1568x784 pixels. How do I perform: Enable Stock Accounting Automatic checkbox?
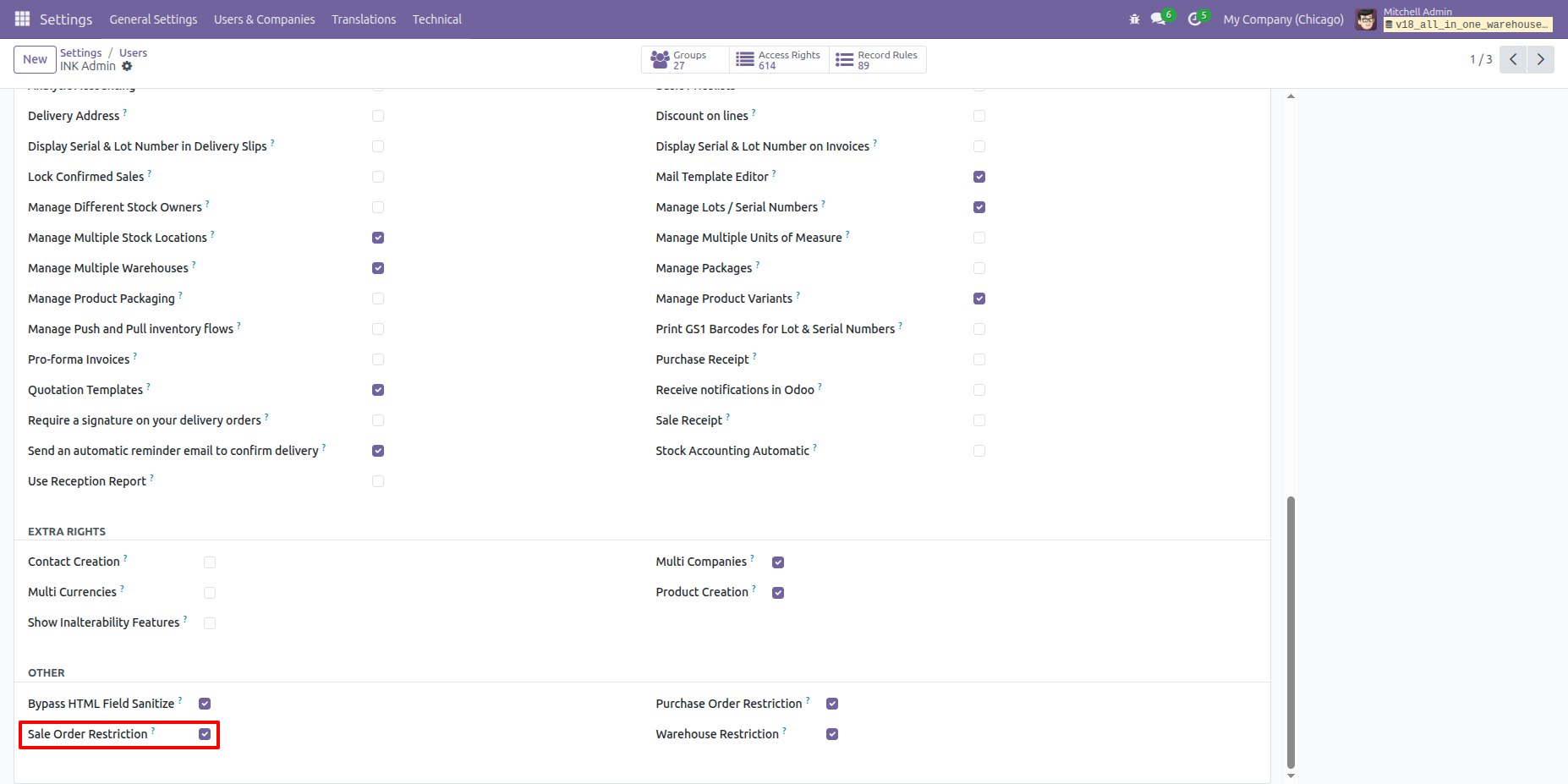click(979, 451)
